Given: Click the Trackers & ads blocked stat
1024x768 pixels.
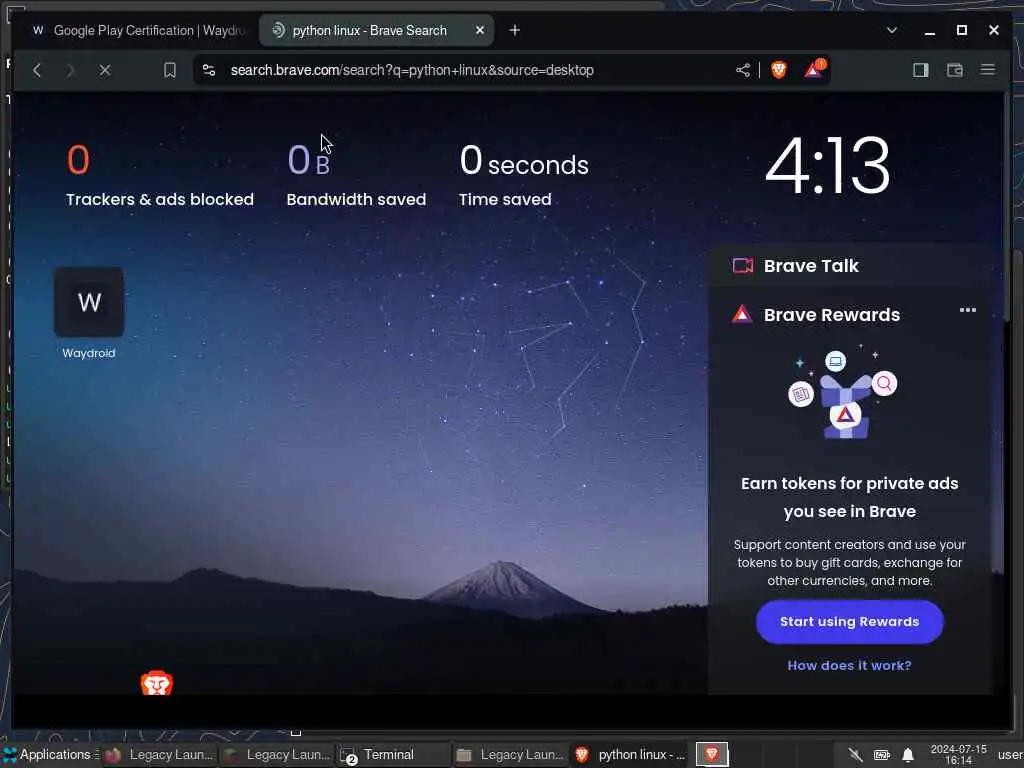Looking at the screenshot, I should pyautogui.click(x=159, y=175).
